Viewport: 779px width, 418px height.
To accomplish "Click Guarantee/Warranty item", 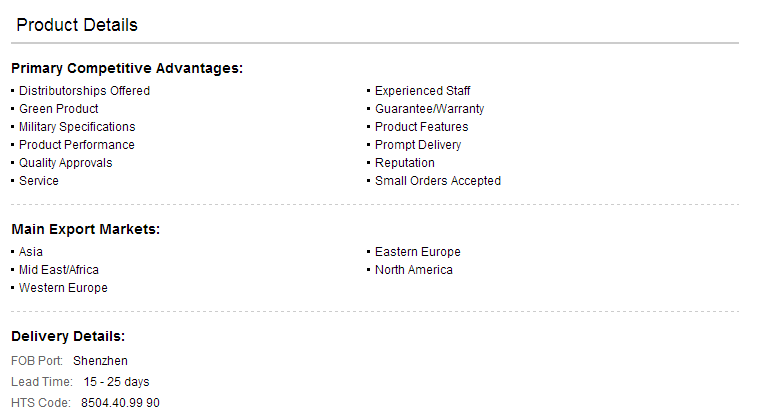I will click(x=429, y=109).
